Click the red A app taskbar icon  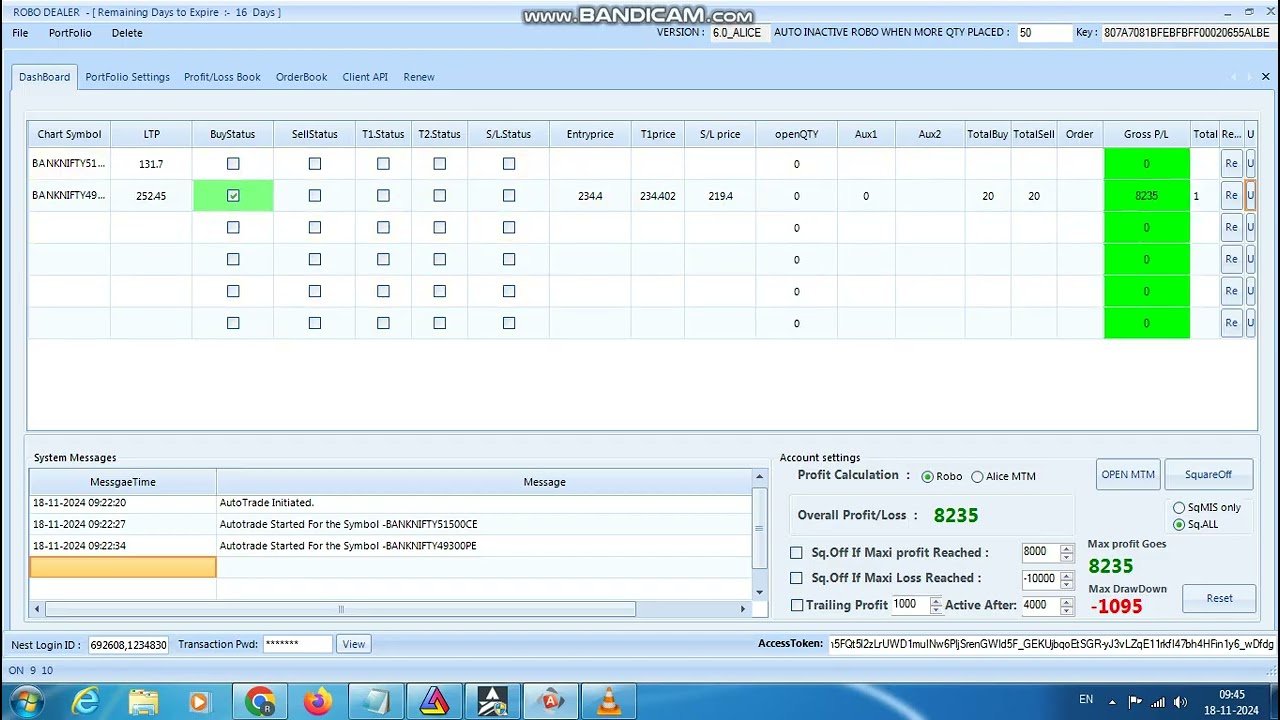pos(550,701)
